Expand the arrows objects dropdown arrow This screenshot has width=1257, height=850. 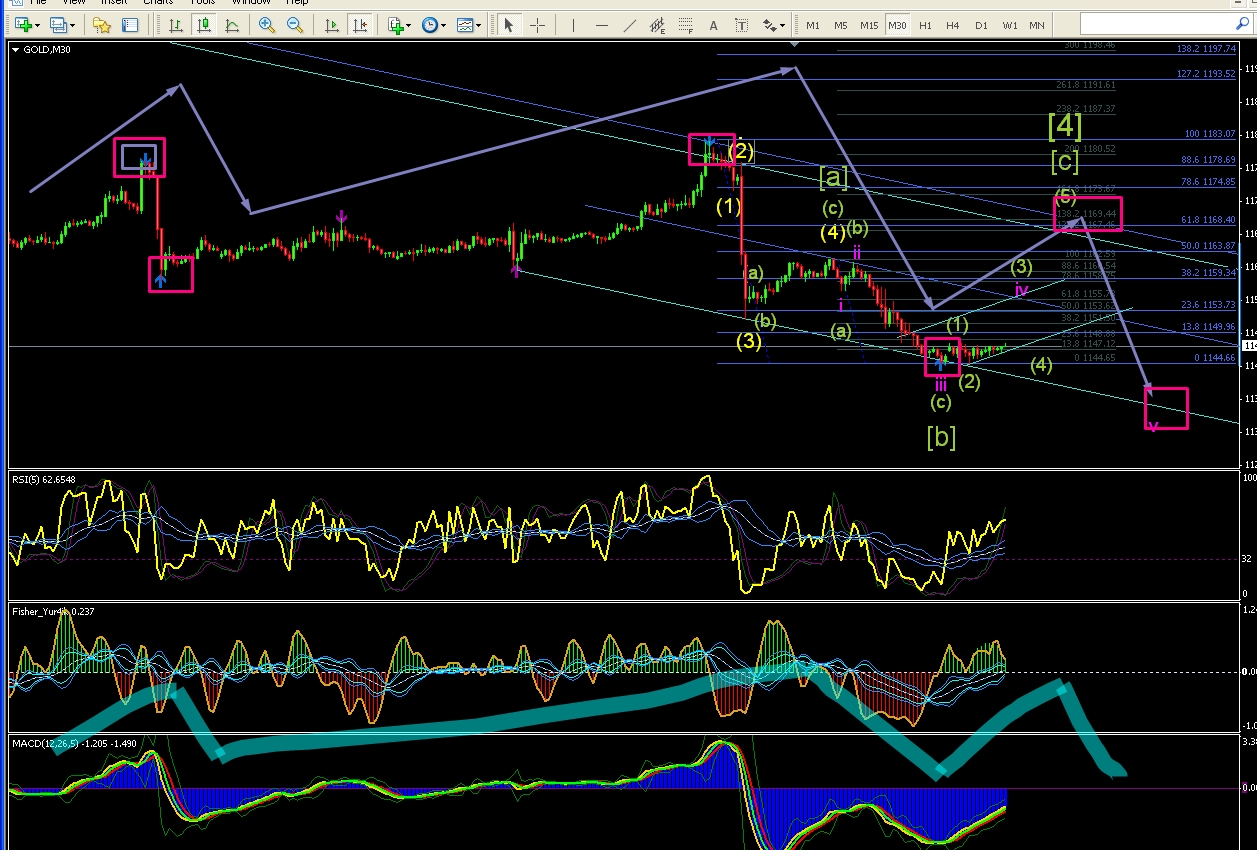click(783, 25)
